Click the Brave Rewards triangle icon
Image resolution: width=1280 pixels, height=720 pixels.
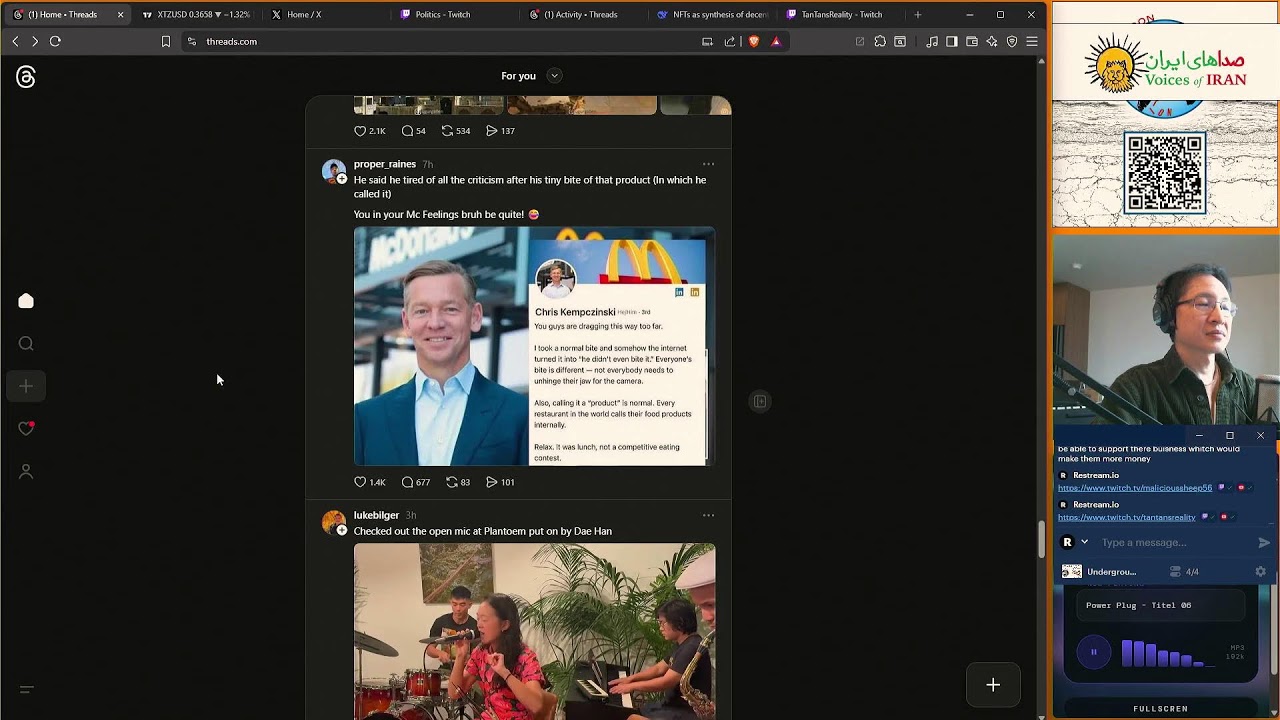tap(775, 41)
